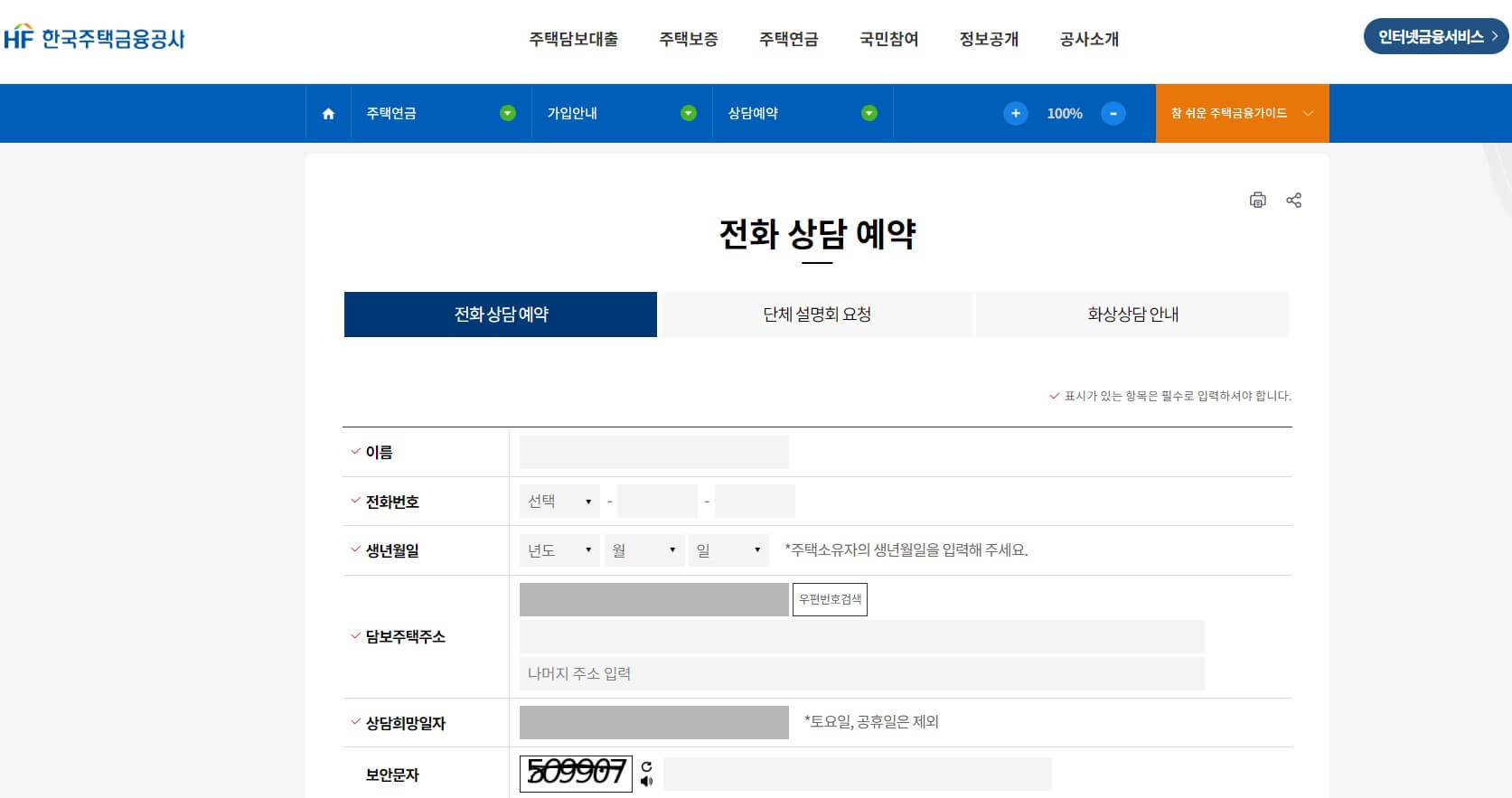
Task: Refresh the captcha image
Action: pos(646,766)
